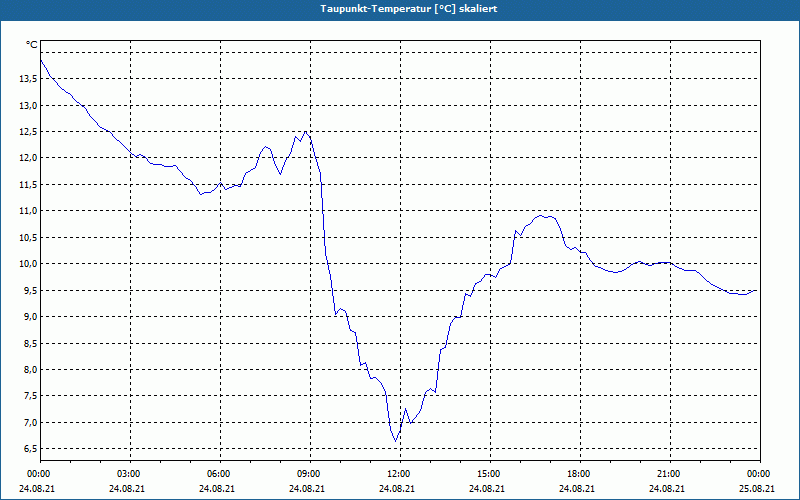Click the curve's 12,5 peak near 09:00
800x500 pixels.
306,132
